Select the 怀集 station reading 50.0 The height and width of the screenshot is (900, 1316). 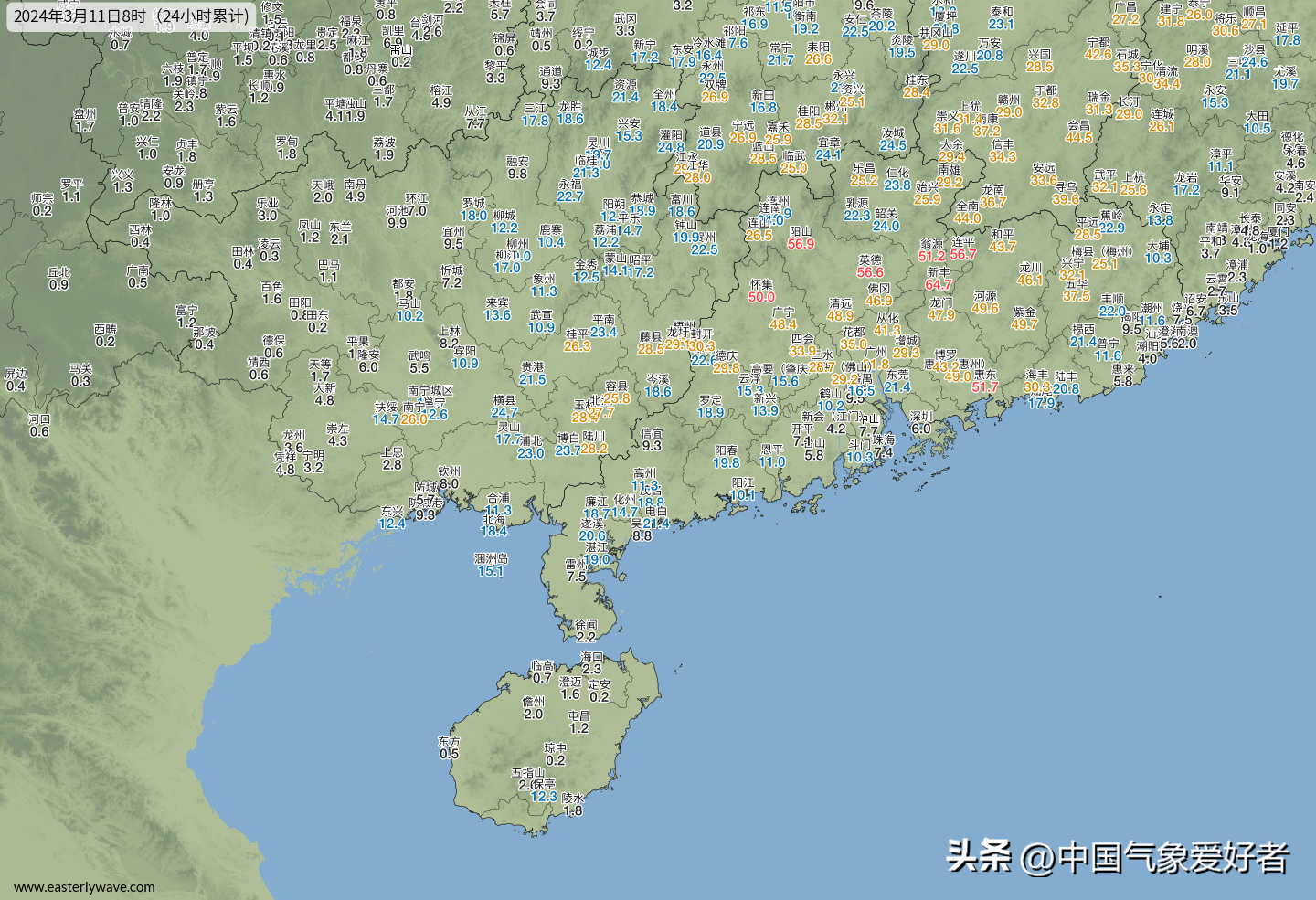(x=761, y=297)
